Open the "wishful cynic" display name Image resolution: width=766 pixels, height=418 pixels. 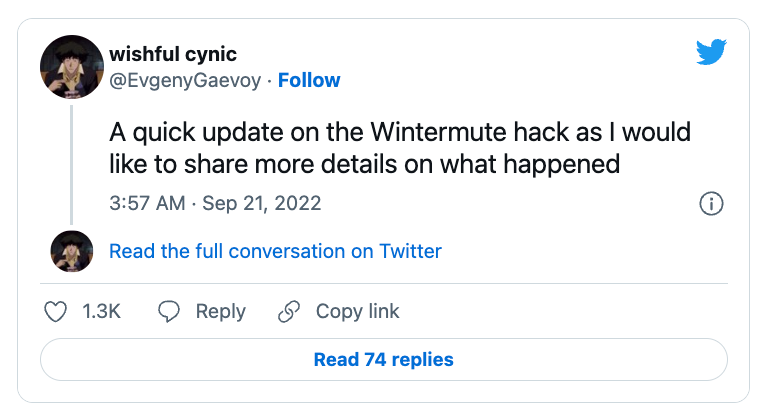[173, 54]
